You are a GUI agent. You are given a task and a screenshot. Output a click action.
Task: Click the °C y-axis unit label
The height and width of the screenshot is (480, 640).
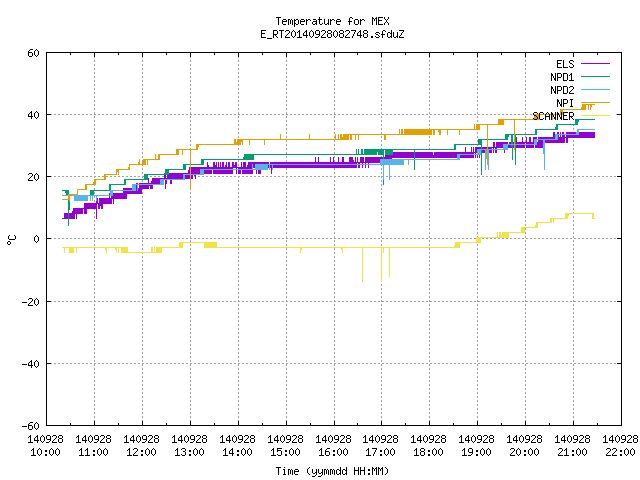11,240
